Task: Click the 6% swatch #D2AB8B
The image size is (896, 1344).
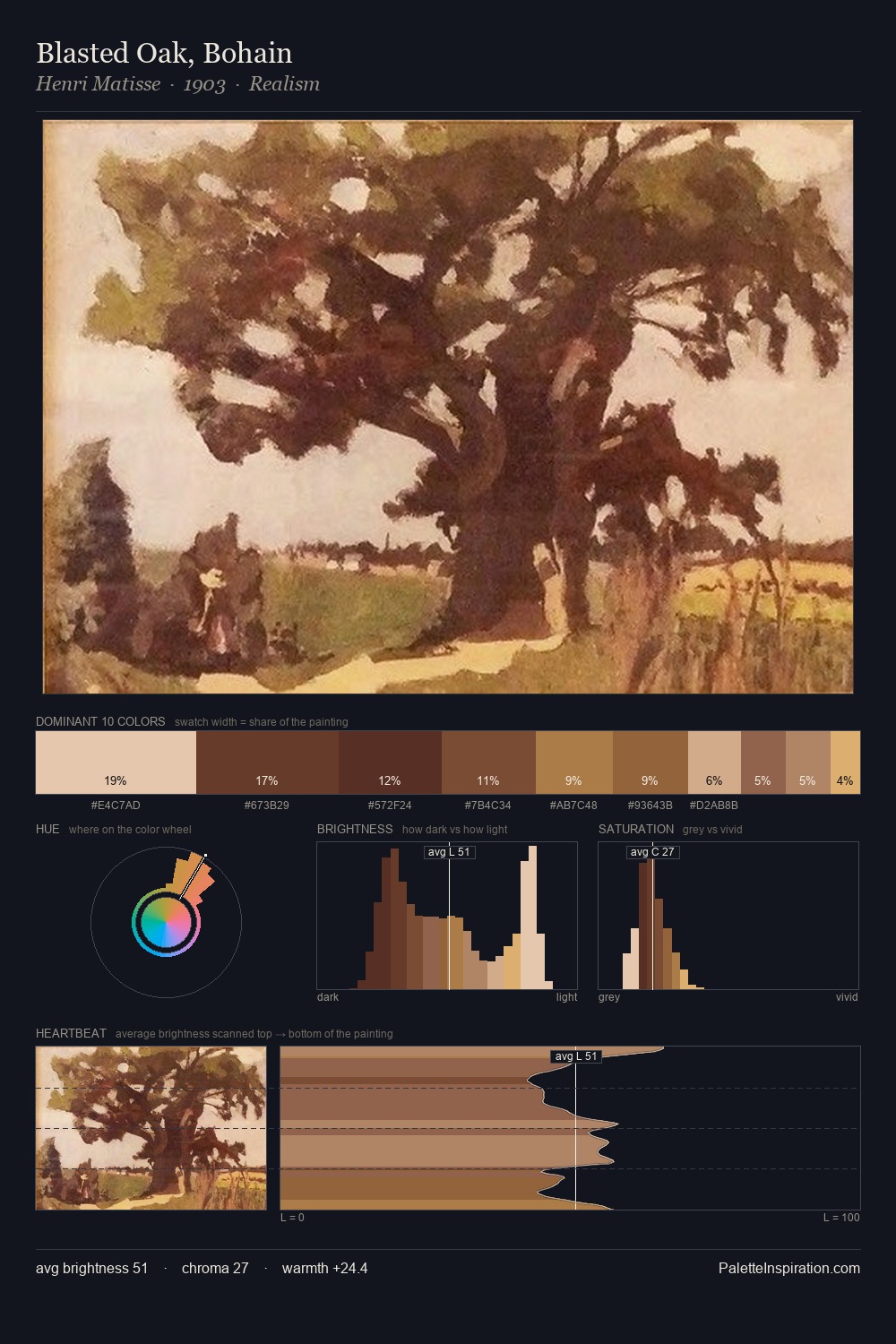Action: tap(714, 762)
